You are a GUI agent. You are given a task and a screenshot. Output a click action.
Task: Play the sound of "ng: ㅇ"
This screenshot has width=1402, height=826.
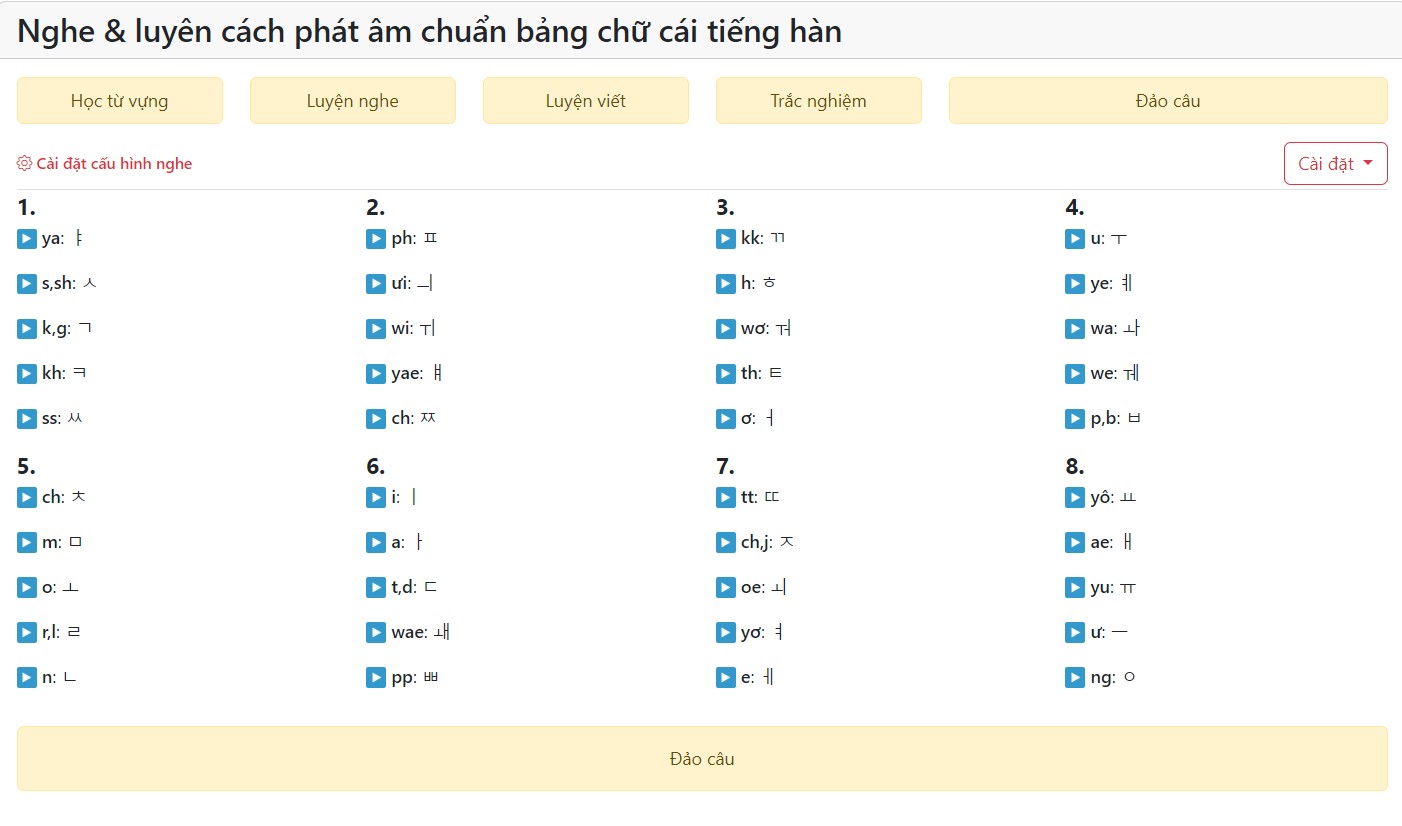coord(1073,677)
